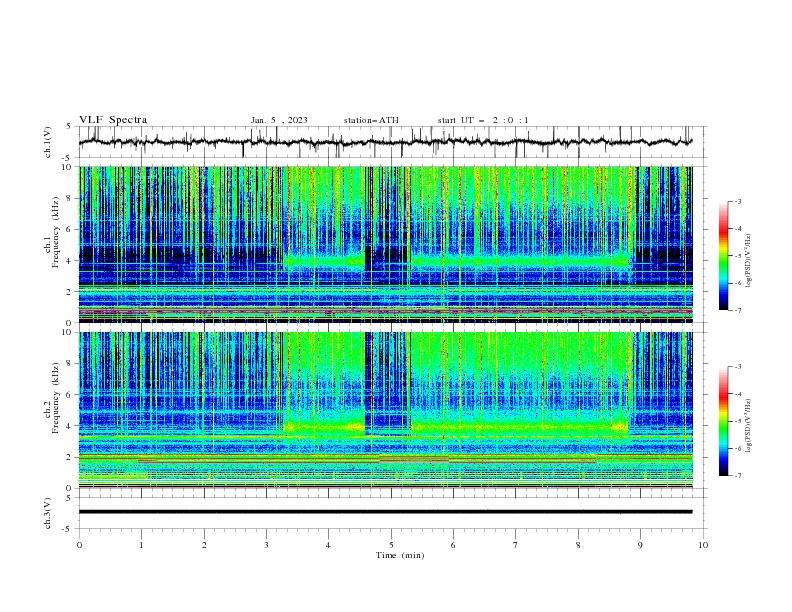792x612 pixels.
Task: Click the "station=ATH" header label
Action: 371,120
